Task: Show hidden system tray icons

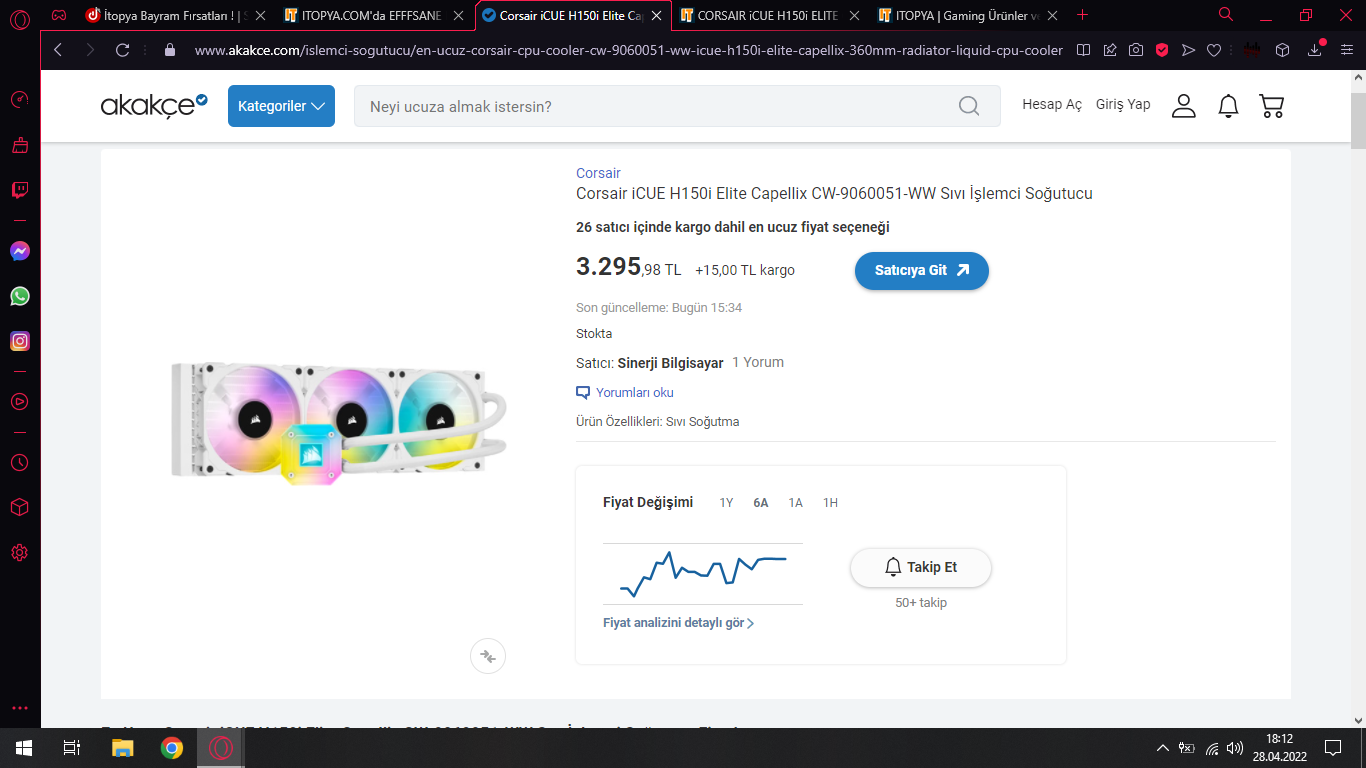Action: click(1162, 748)
